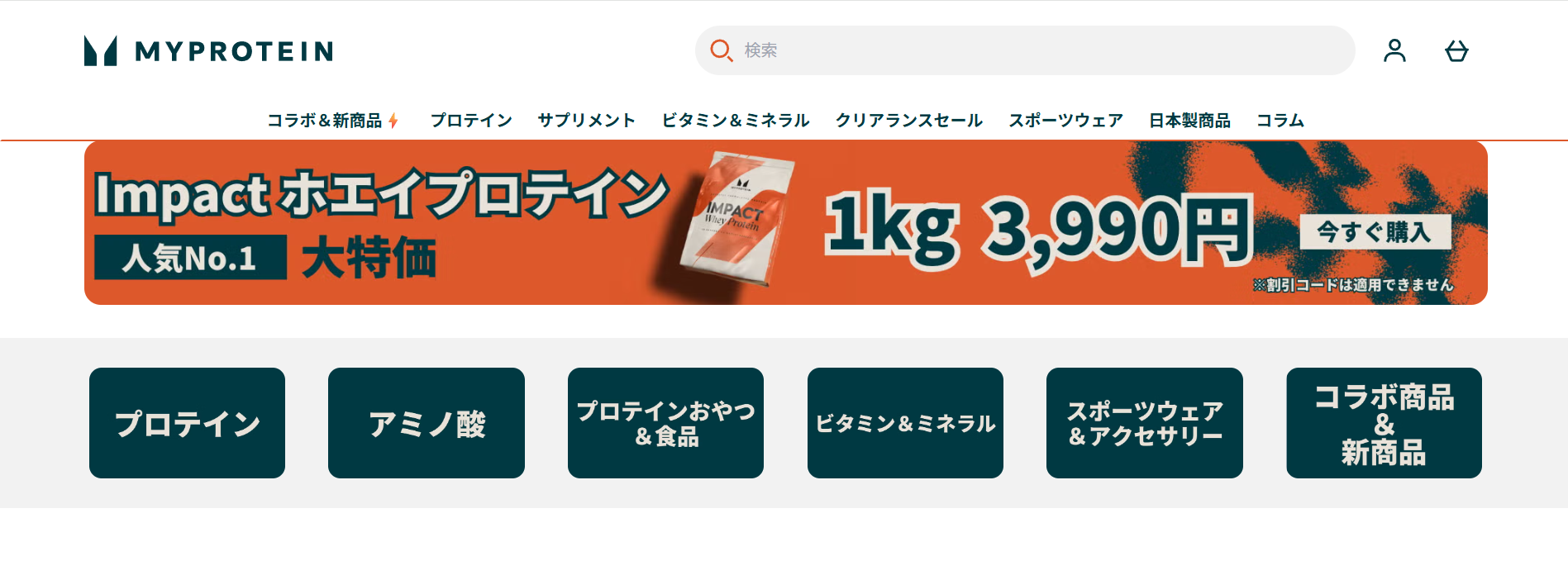Open the プロテイン navigation menu
This screenshot has height=580, width=1568.
[471, 121]
